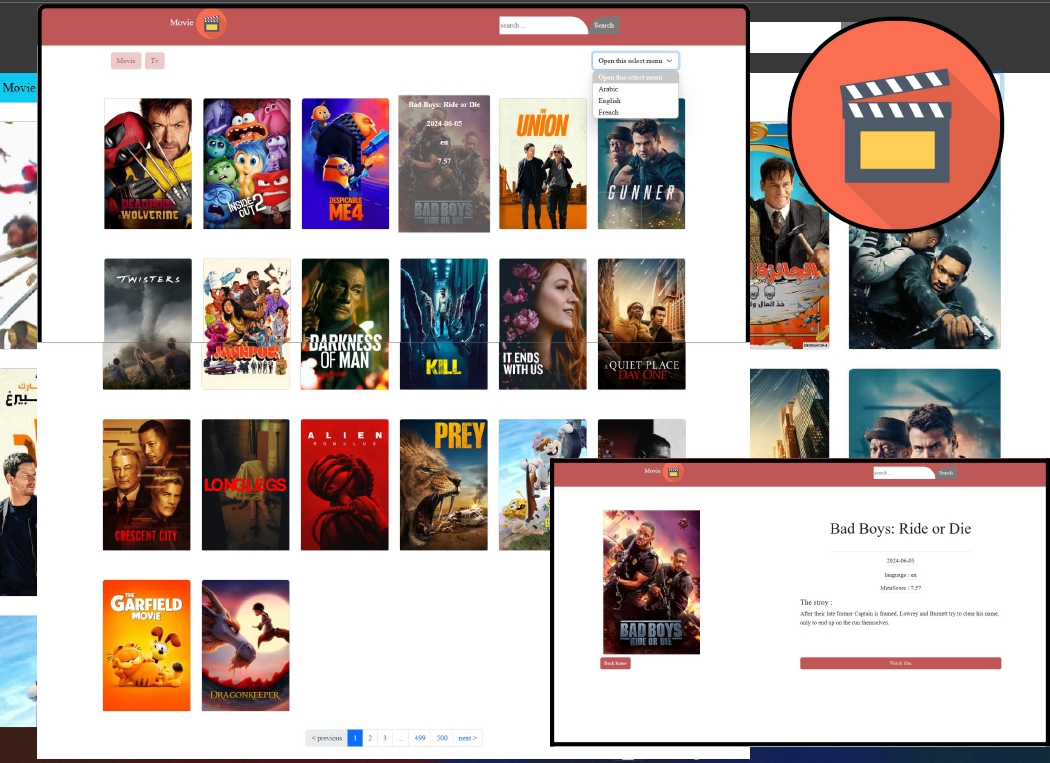Open the Deadpool & Wolverine poster

tap(148, 163)
